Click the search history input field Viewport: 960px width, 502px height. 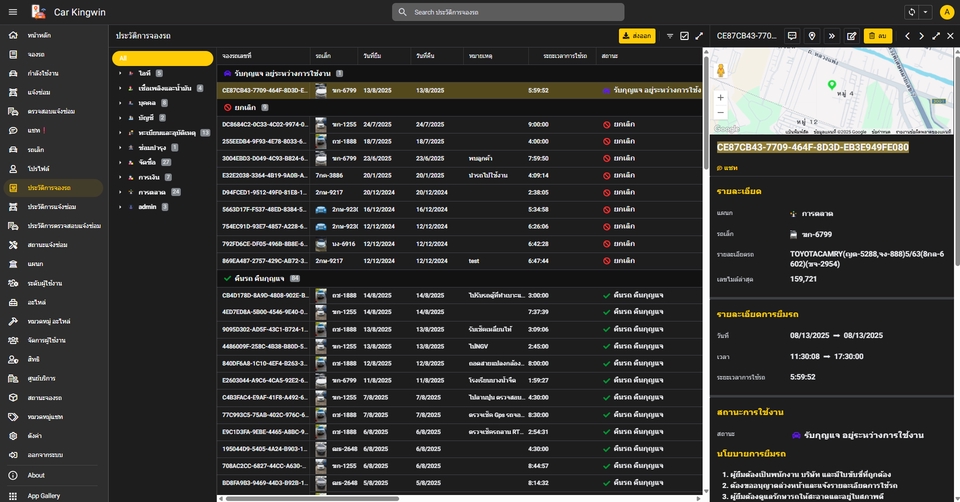508,12
